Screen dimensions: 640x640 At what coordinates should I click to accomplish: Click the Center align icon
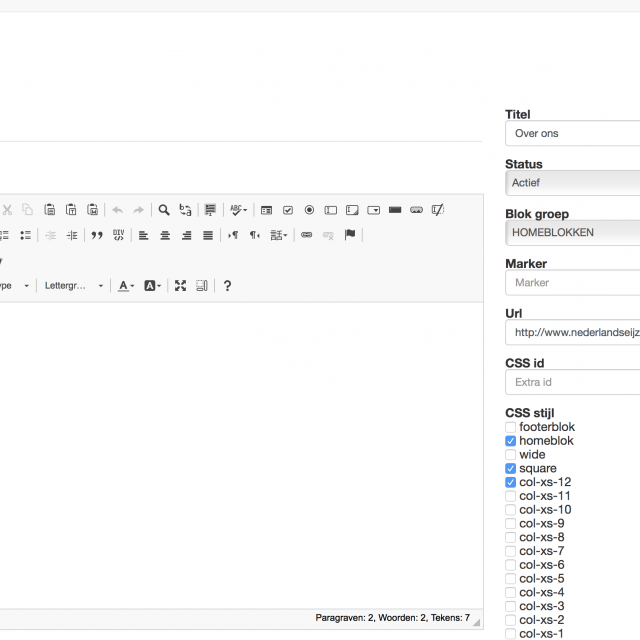(x=165, y=235)
